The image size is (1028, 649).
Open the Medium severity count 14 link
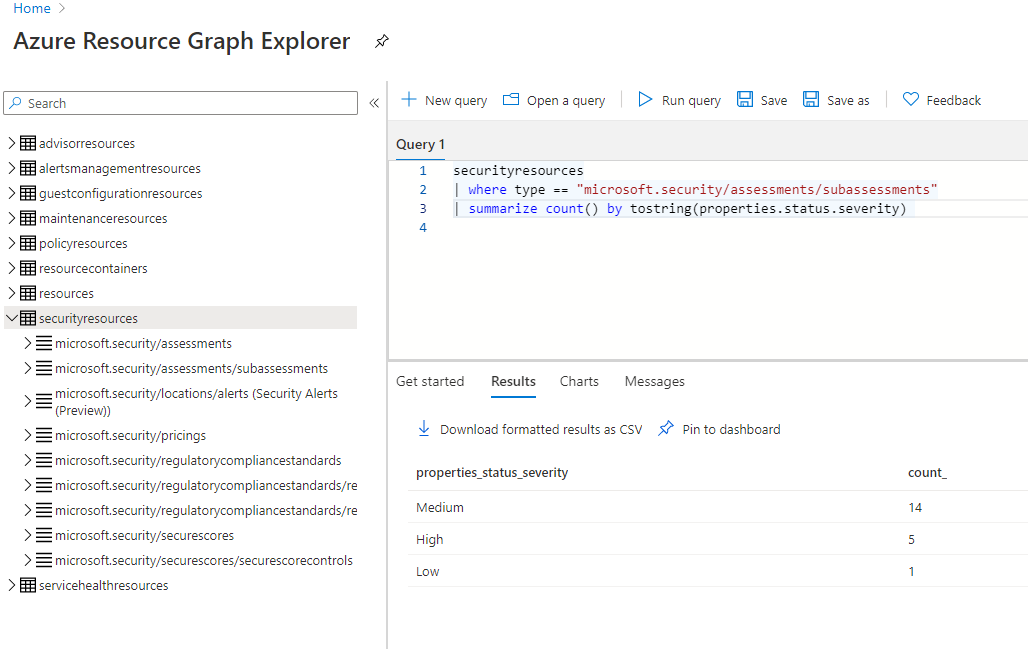915,507
